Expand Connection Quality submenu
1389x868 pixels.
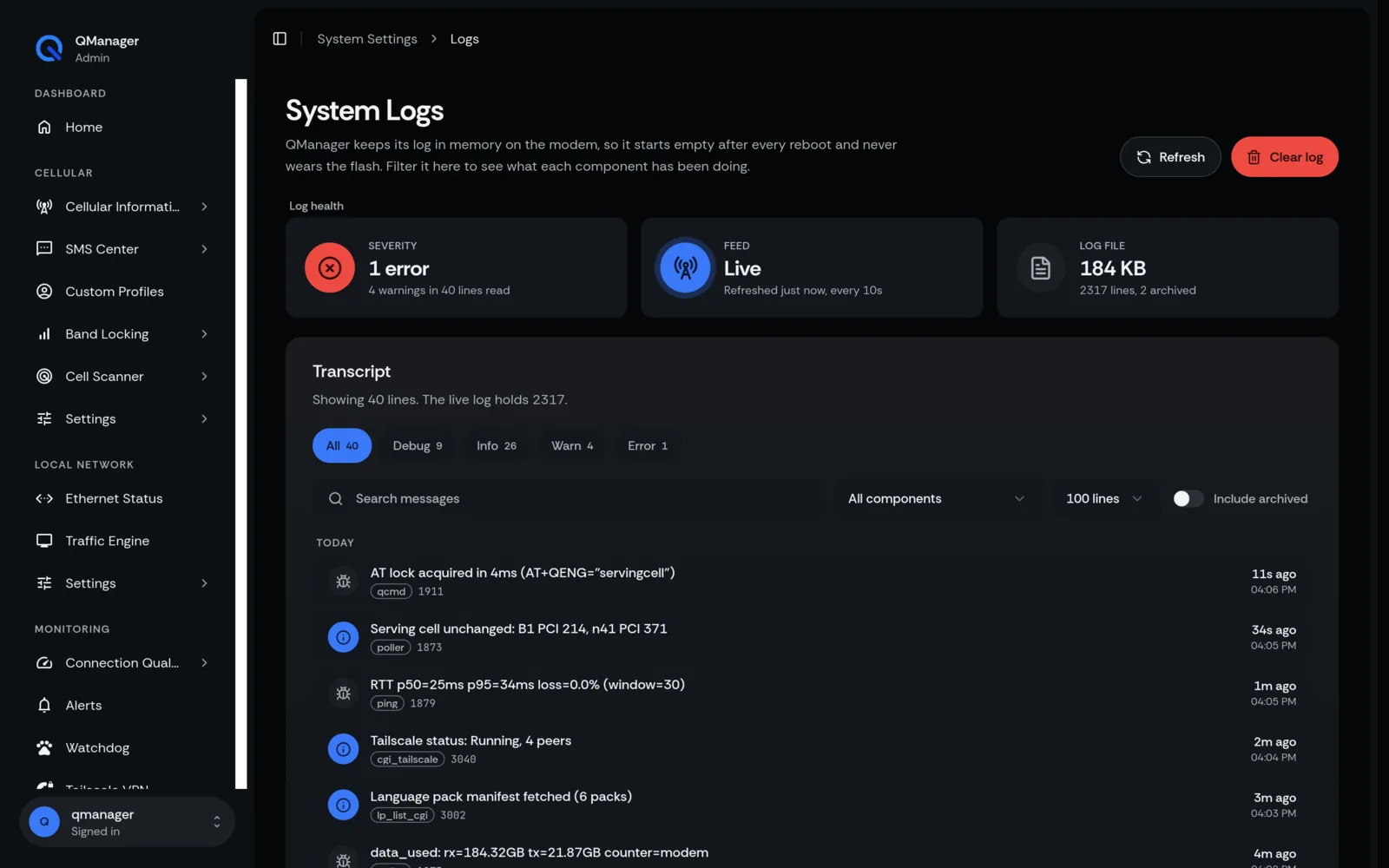205,663
